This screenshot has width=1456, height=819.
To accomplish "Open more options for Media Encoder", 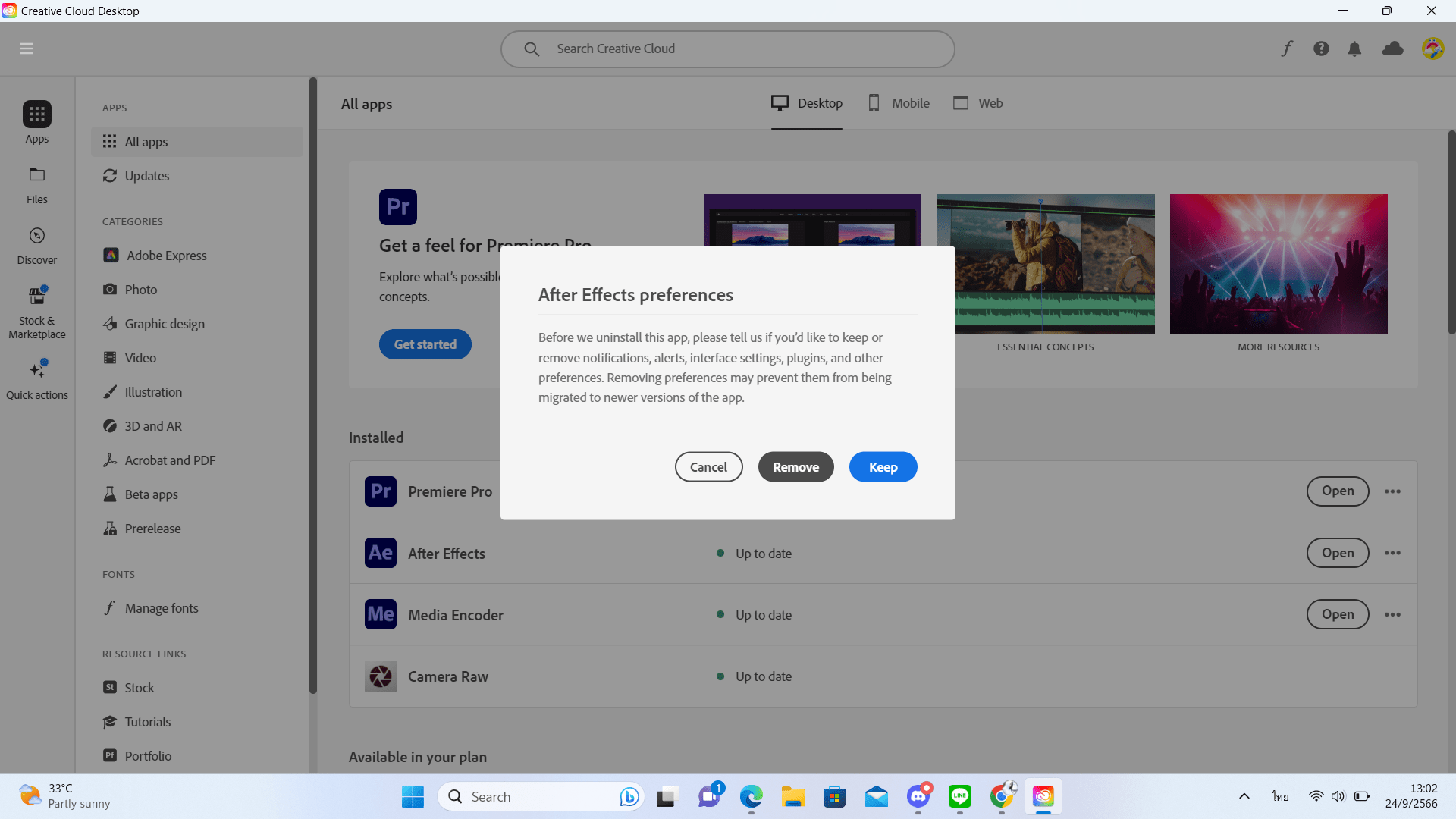I will pyautogui.click(x=1394, y=614).
